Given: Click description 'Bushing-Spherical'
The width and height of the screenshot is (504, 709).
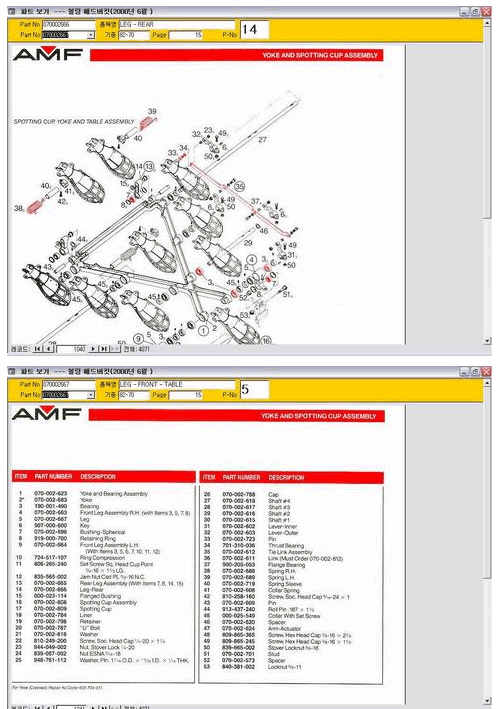Looking at the screenshot, I should 103,532.
